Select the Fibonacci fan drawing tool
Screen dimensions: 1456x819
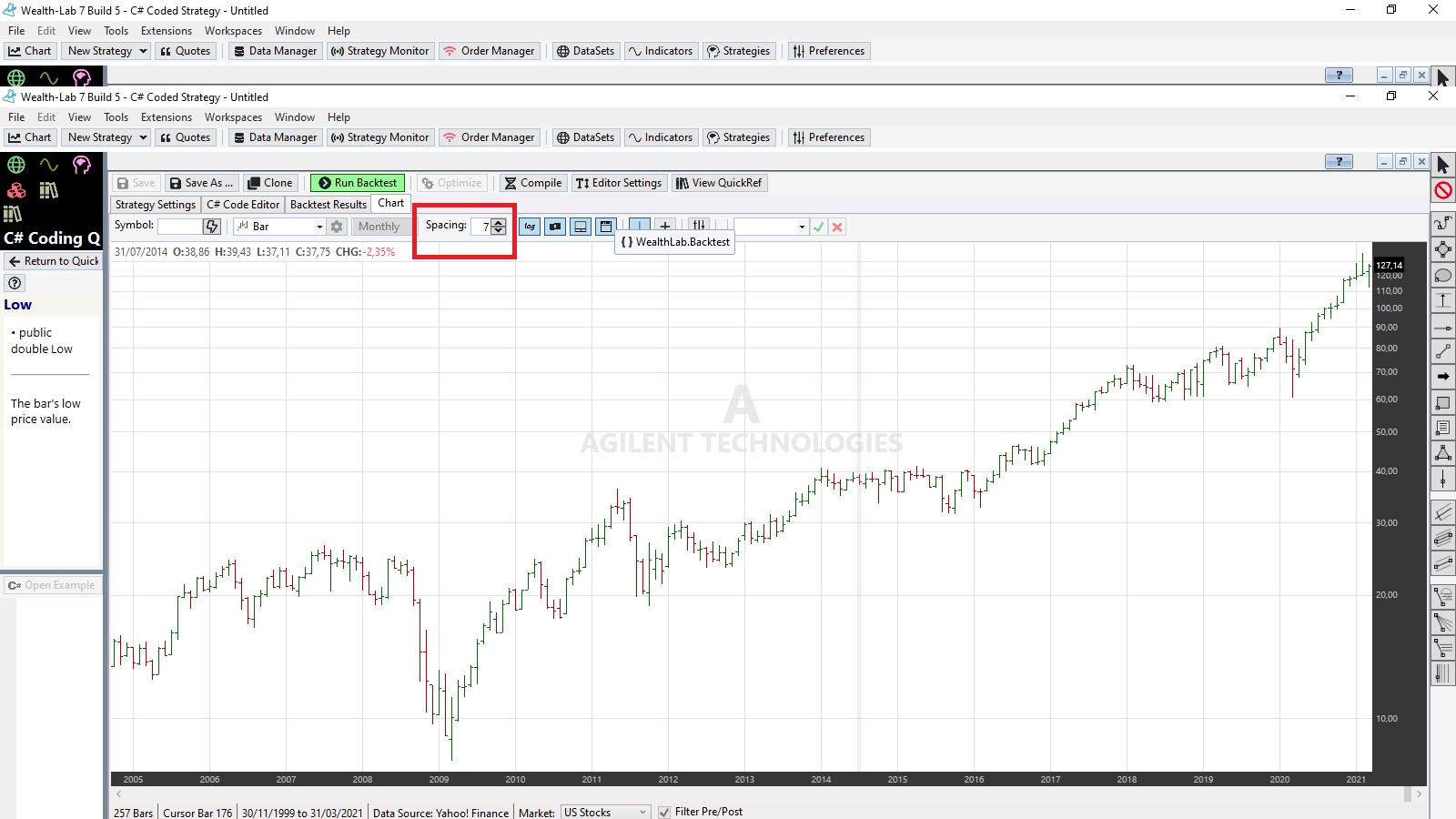(x=1442, y=622)
